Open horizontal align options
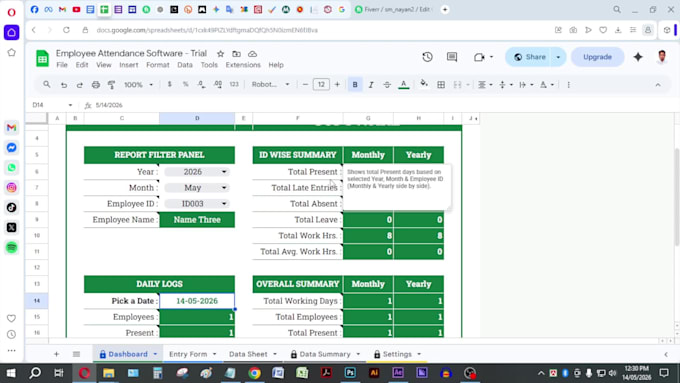This screenshot has height=383, width=680. tap(485, 85)
